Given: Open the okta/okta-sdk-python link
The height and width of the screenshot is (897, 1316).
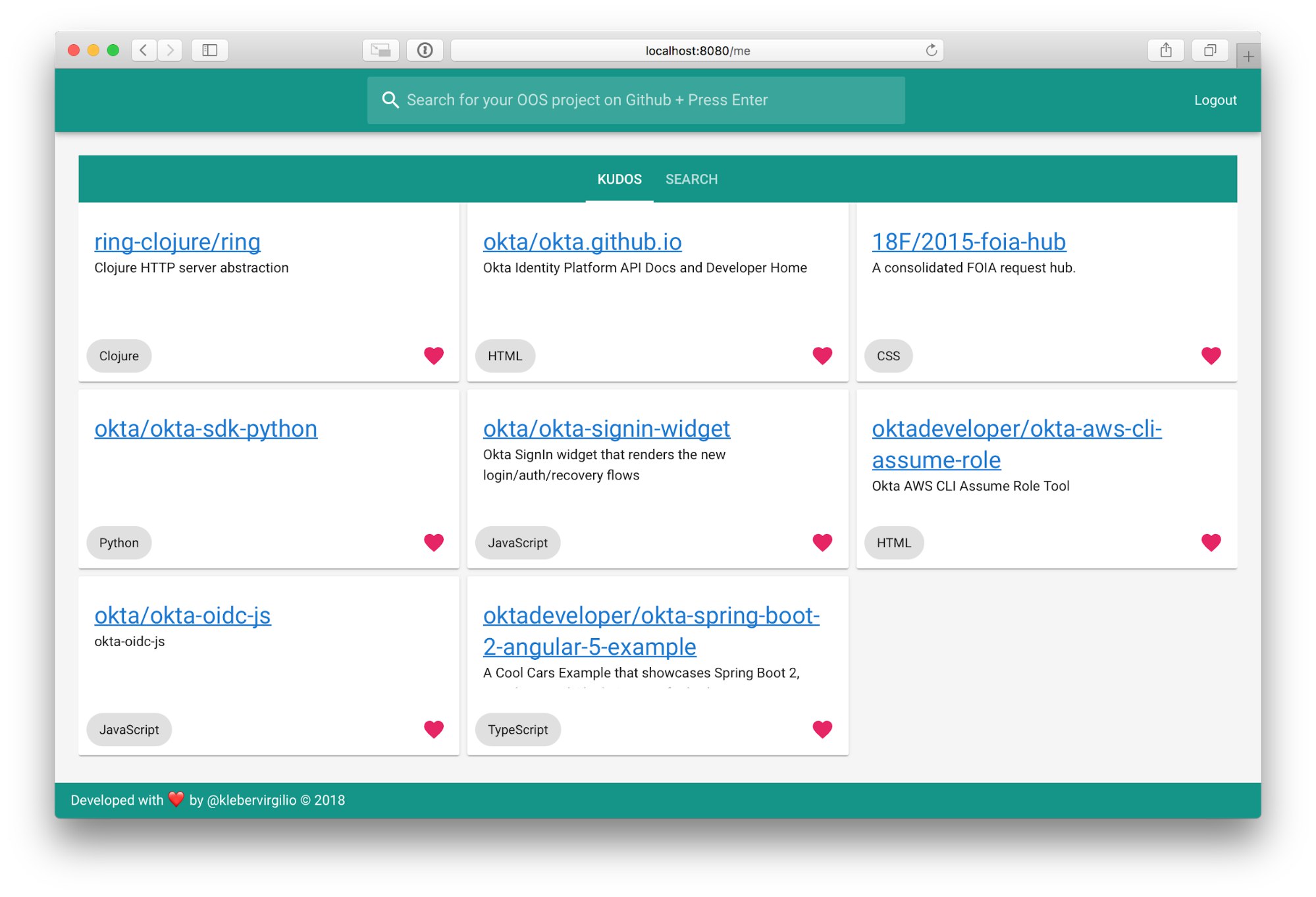Looking at the screenshot, I should pyautogui.click(x=205, y=429).
